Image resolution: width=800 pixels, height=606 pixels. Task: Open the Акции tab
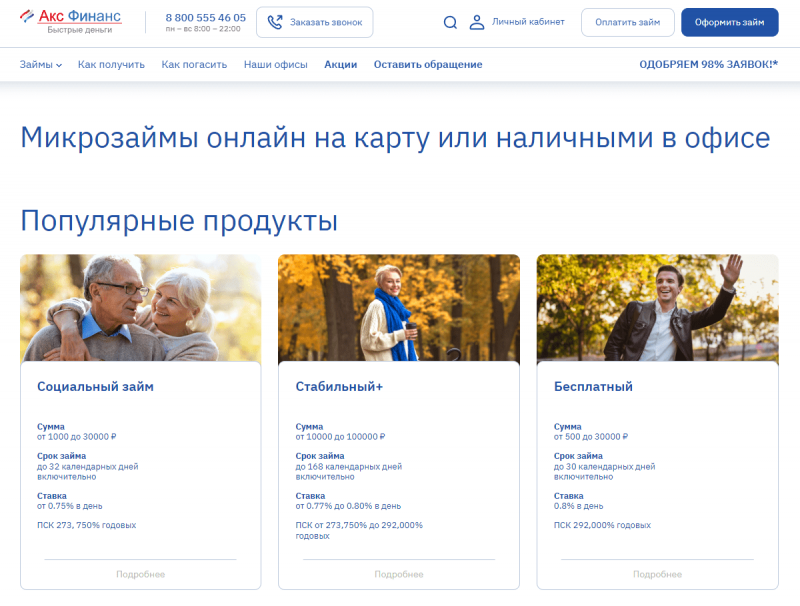coord(340,64)
